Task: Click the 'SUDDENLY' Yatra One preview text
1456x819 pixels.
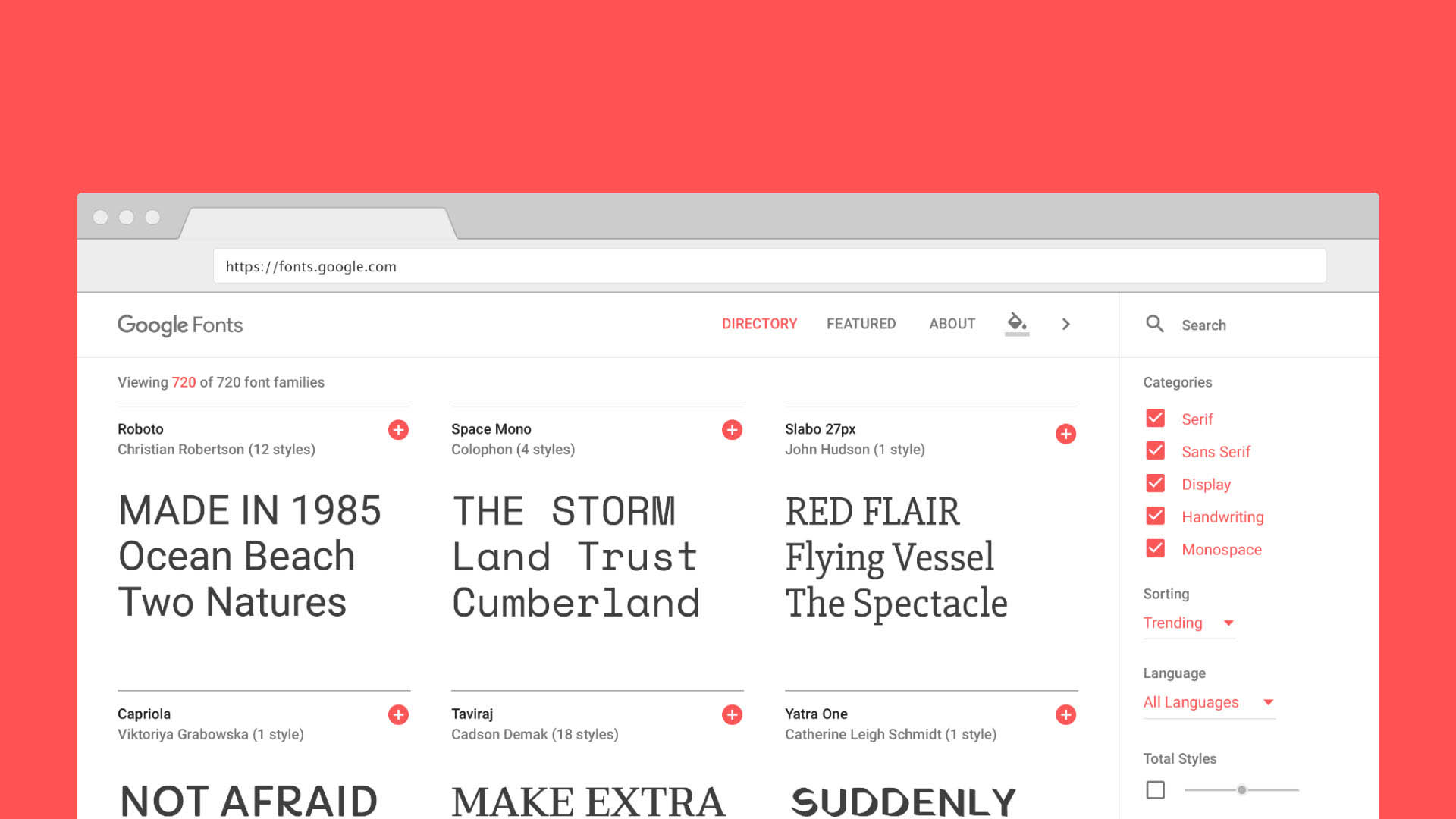Action: coord(902,802)
